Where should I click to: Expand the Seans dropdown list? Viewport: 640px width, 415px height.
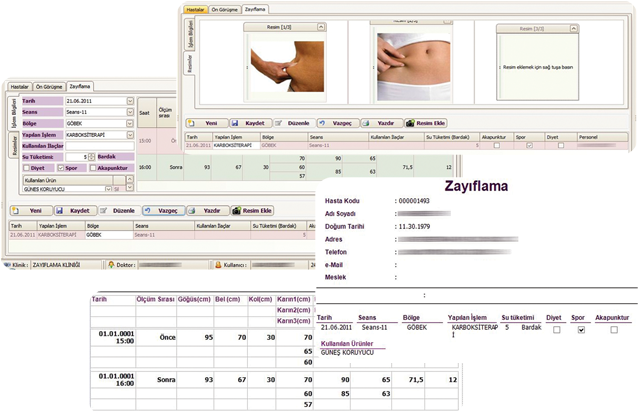(130, 112)
